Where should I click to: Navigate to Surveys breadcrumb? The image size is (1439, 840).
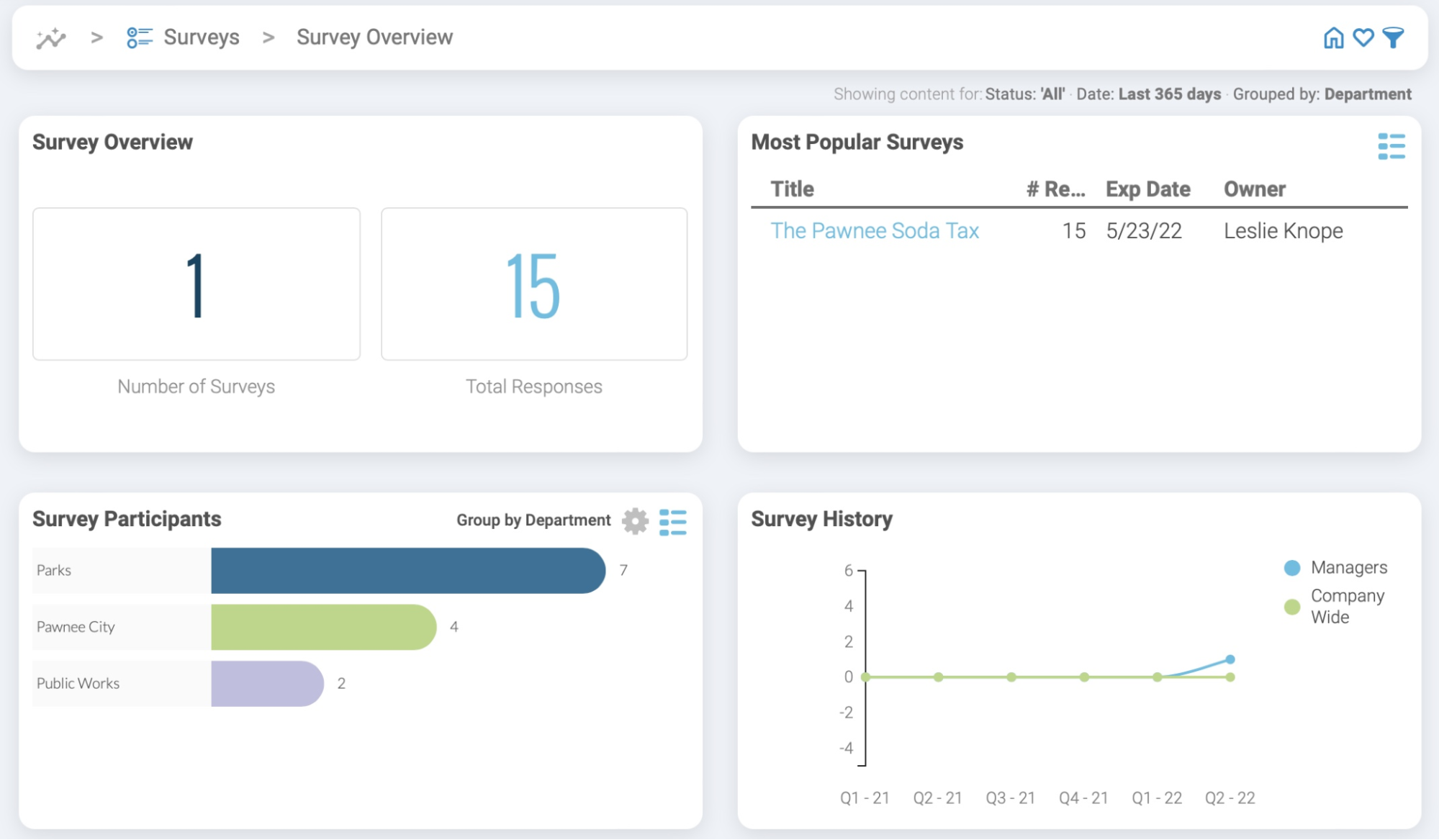[x=201, y=37]
